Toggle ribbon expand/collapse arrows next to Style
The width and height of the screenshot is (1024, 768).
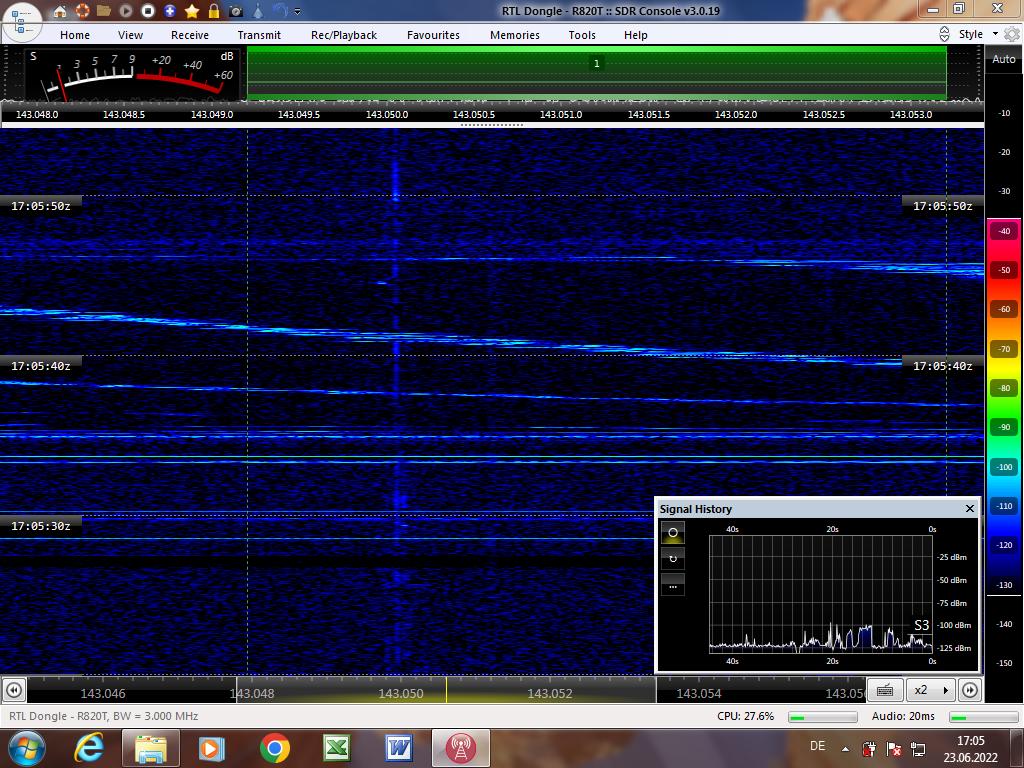click(944, 34)
